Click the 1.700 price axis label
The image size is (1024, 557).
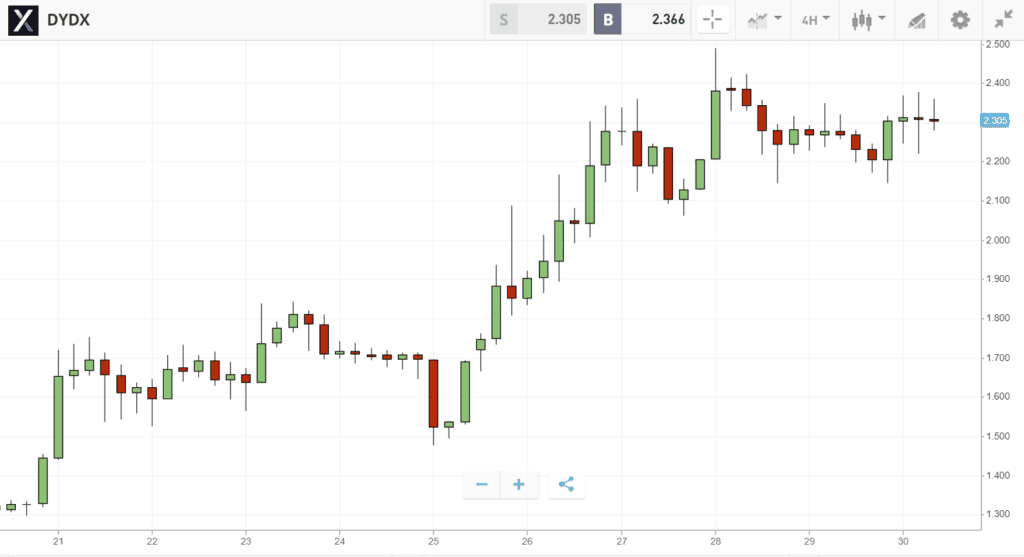click(999, 358)
